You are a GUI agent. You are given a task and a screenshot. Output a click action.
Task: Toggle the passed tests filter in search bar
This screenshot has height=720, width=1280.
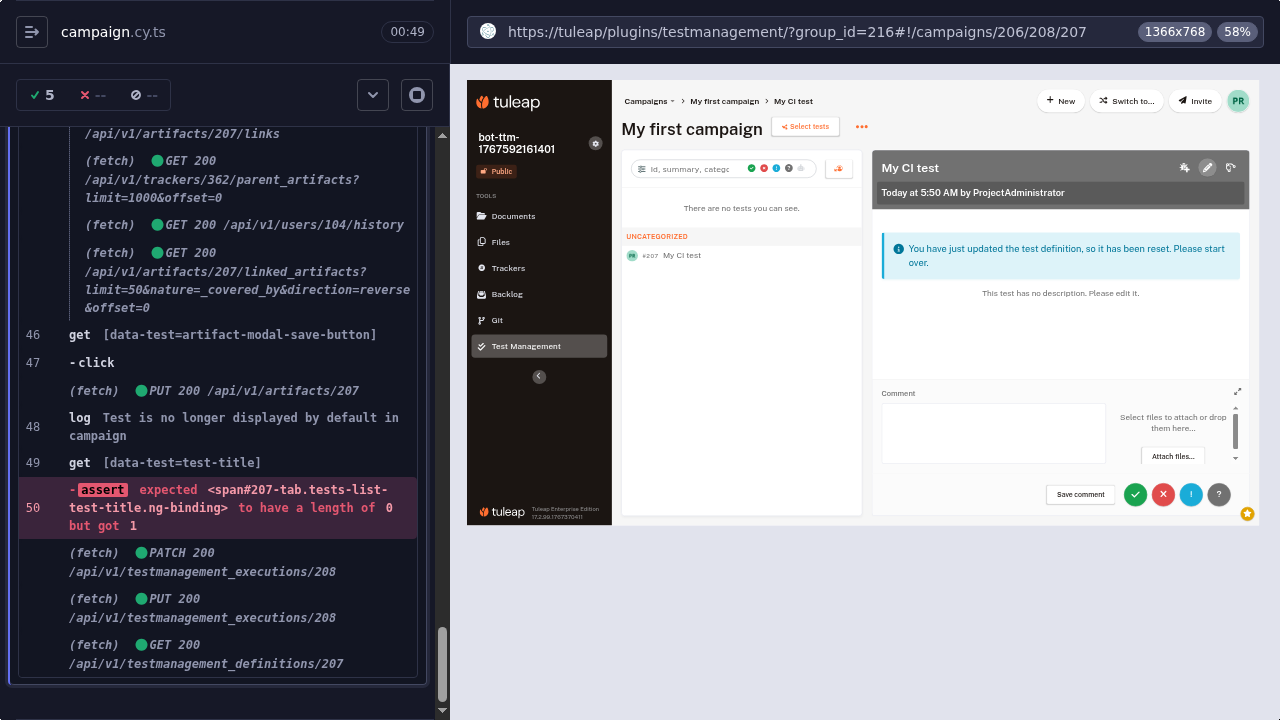(x=752, y=168)
